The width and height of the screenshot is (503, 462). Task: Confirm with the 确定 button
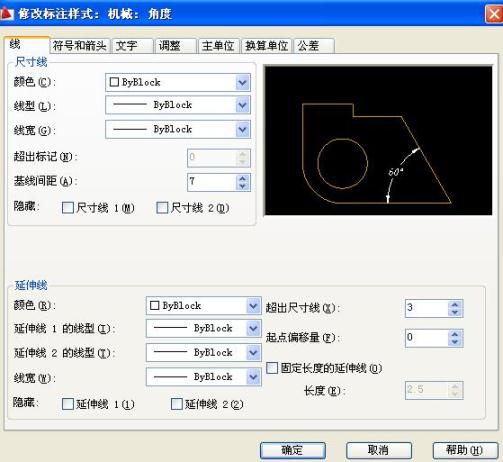pos(293,450)
